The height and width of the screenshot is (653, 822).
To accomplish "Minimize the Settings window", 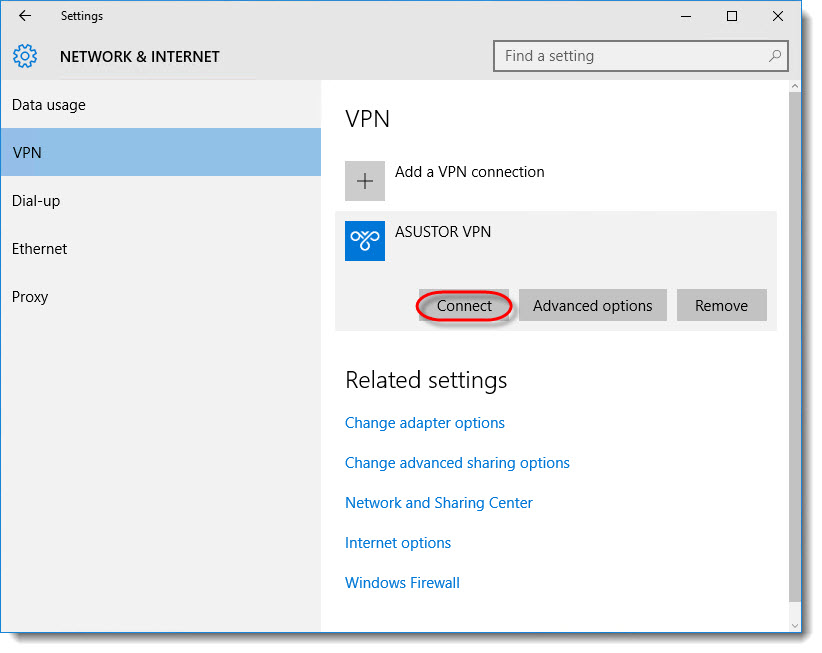I will [686, 16].
